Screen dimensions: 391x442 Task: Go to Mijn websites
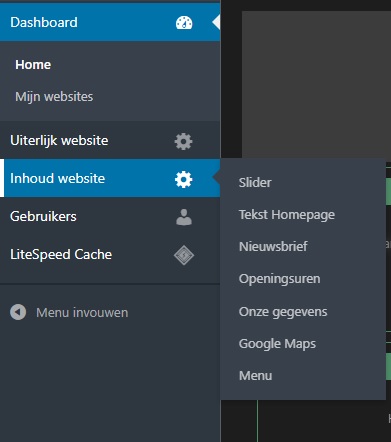(54, 97)
